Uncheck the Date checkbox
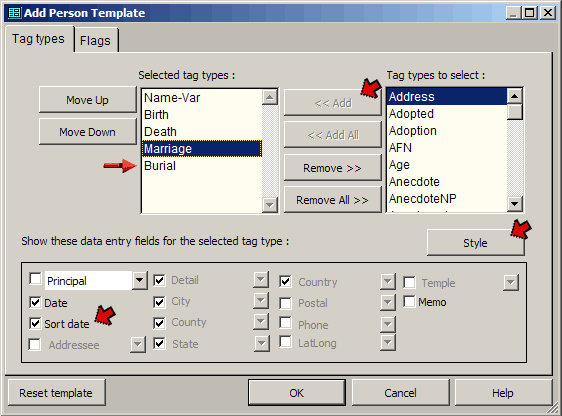Viewport: 562px width, 416px height. [35, 303]
